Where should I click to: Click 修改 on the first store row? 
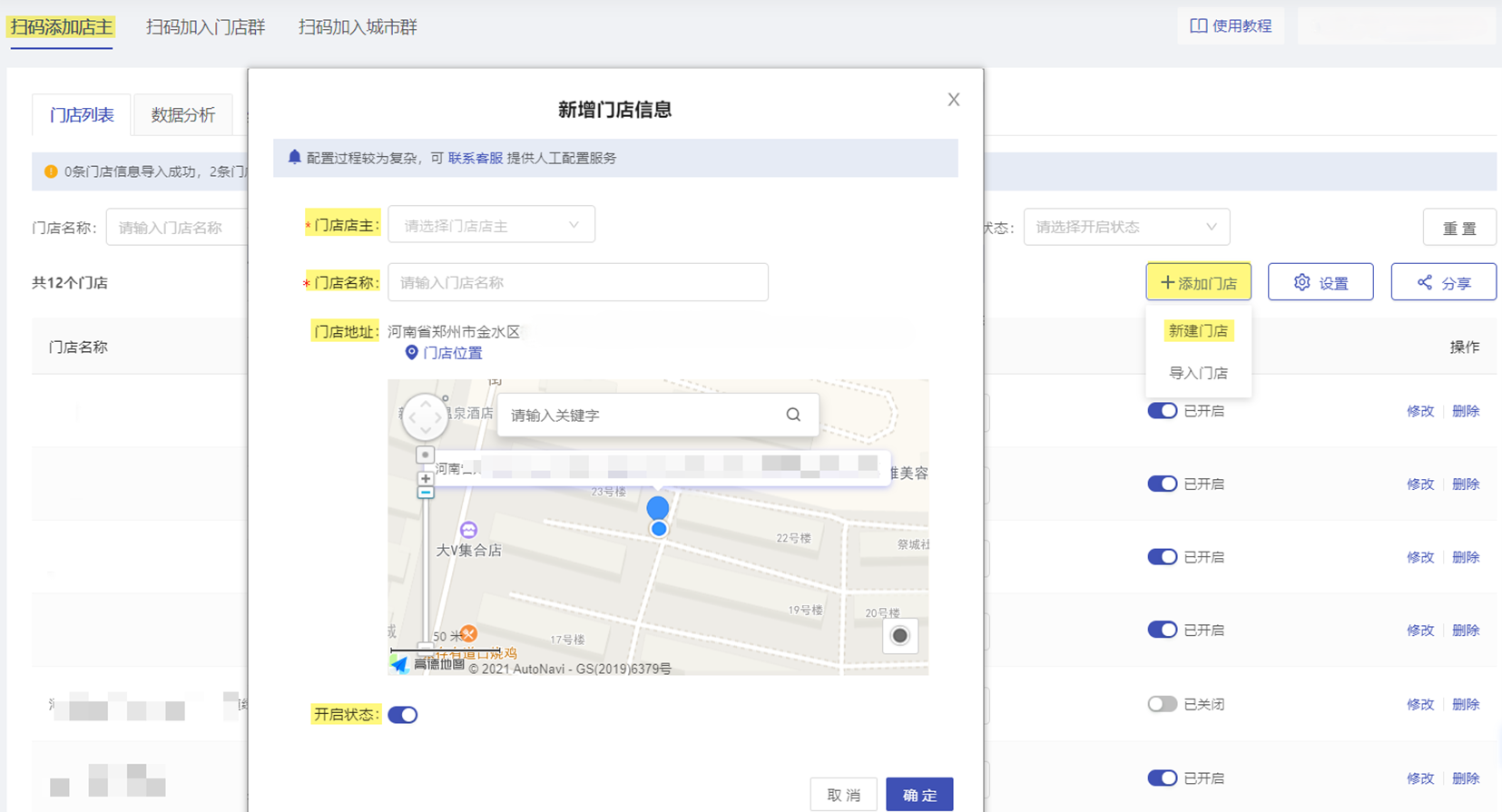[1420, 411]
